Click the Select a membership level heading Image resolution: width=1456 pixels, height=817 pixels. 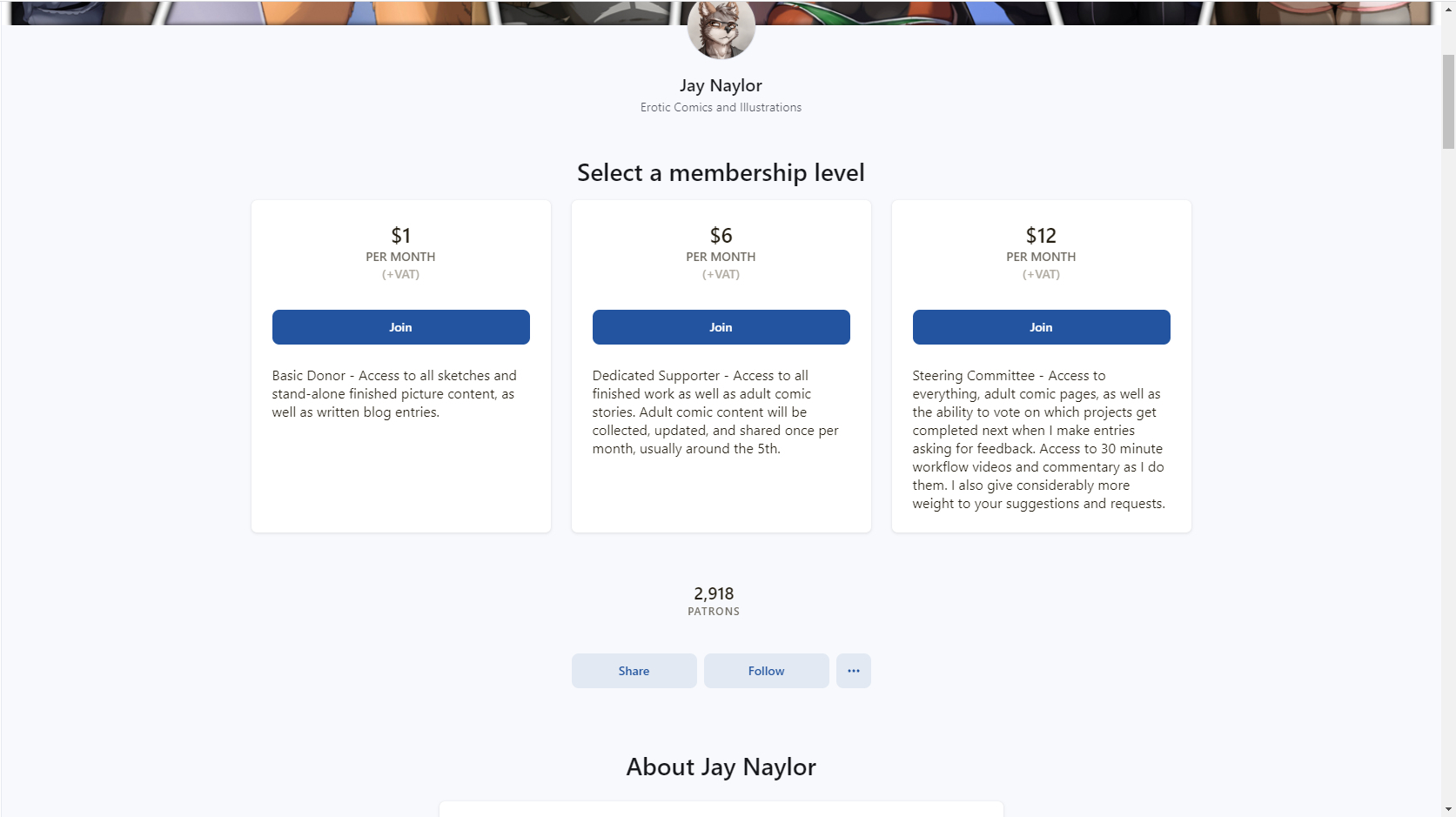[721, 173]
